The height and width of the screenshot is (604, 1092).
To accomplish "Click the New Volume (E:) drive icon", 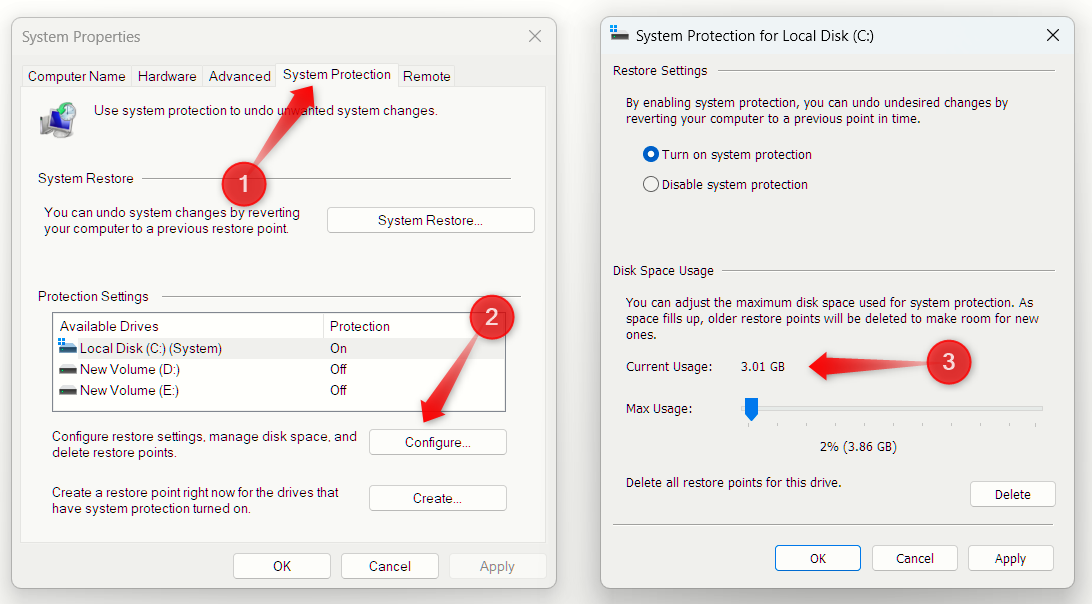I will click(x=68, y=390).
